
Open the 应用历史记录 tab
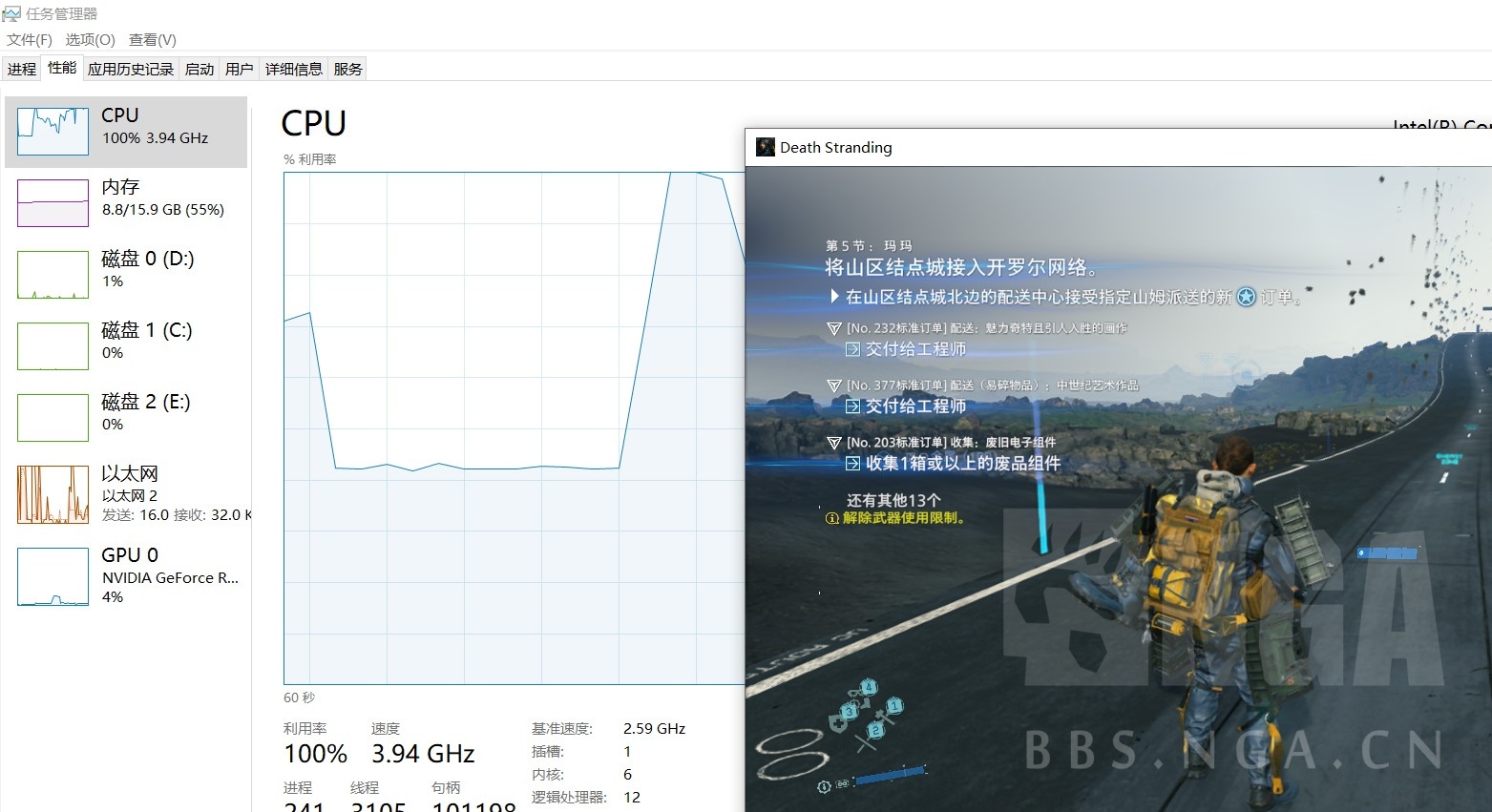click(x=131, y=69)
